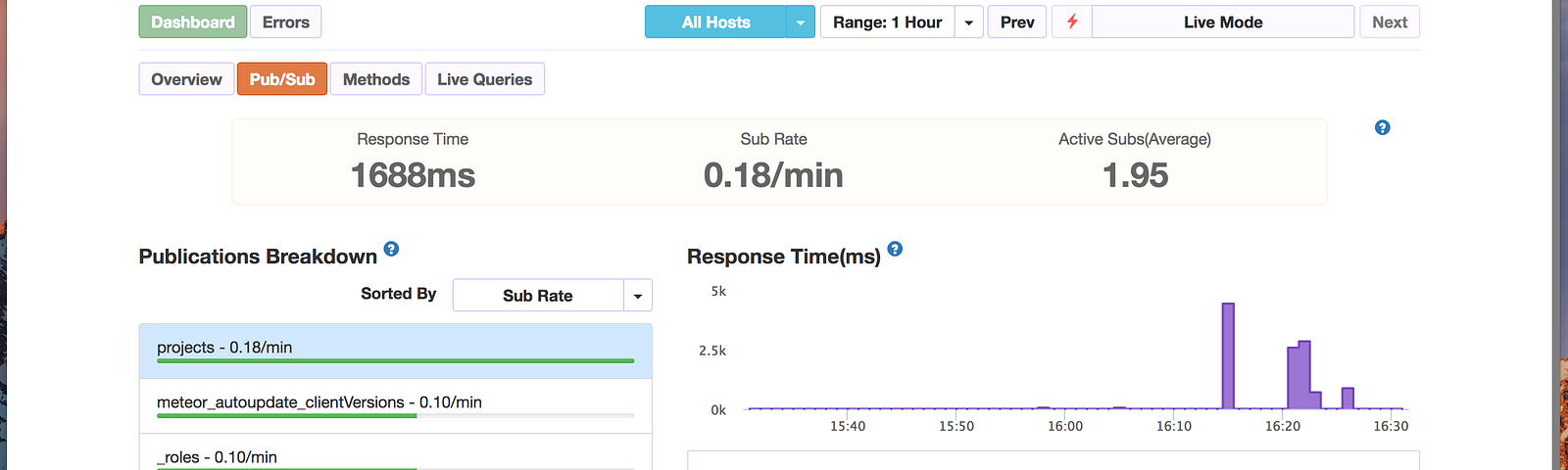Screen dimensions: 1568x470
Task: Click the 2.5k y-axis label
Action: pyautogui.click(x=712, y=351)
